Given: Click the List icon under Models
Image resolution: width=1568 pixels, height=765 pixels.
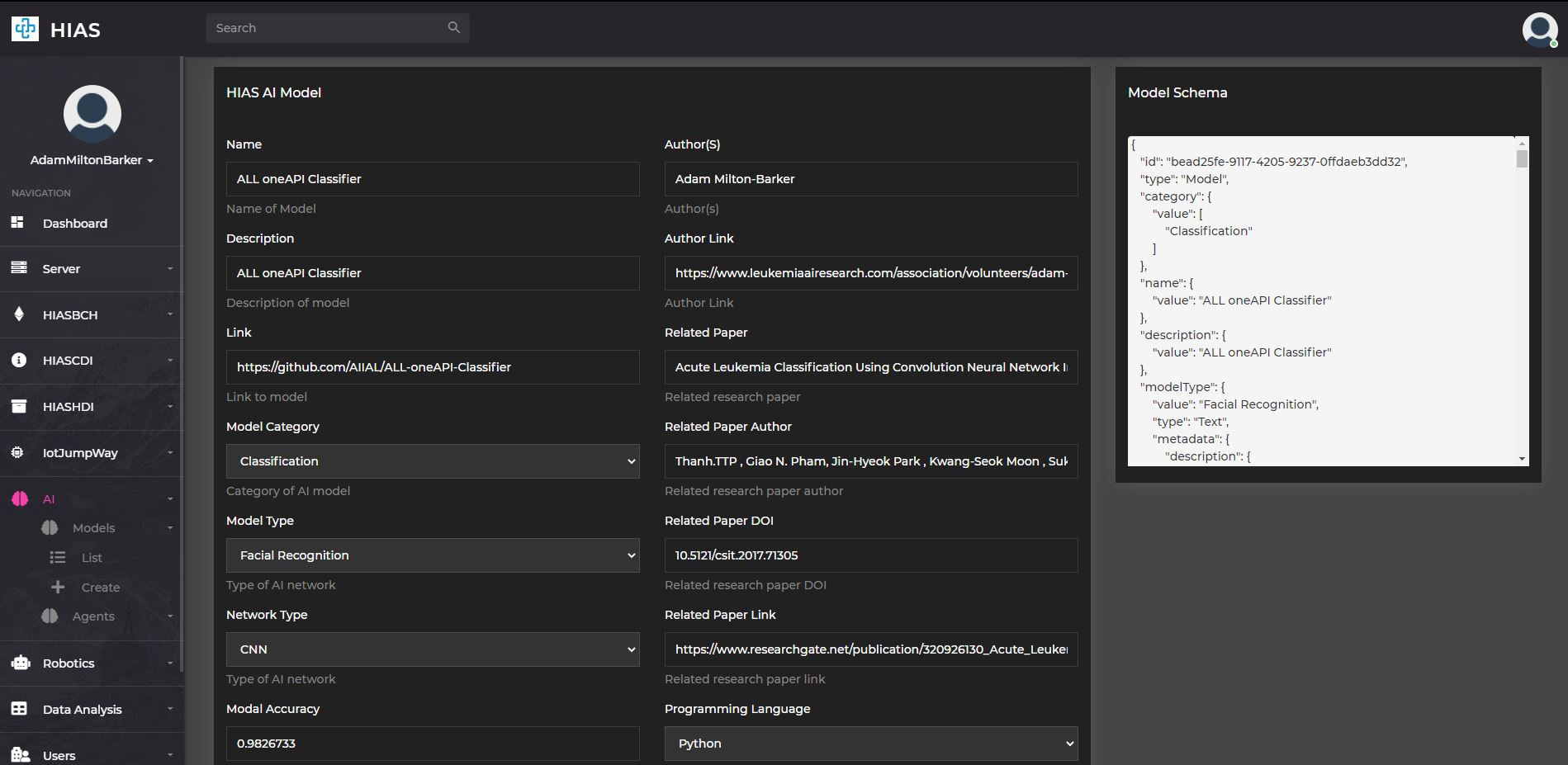Looking at the screenshot, I should click(58, 557).
